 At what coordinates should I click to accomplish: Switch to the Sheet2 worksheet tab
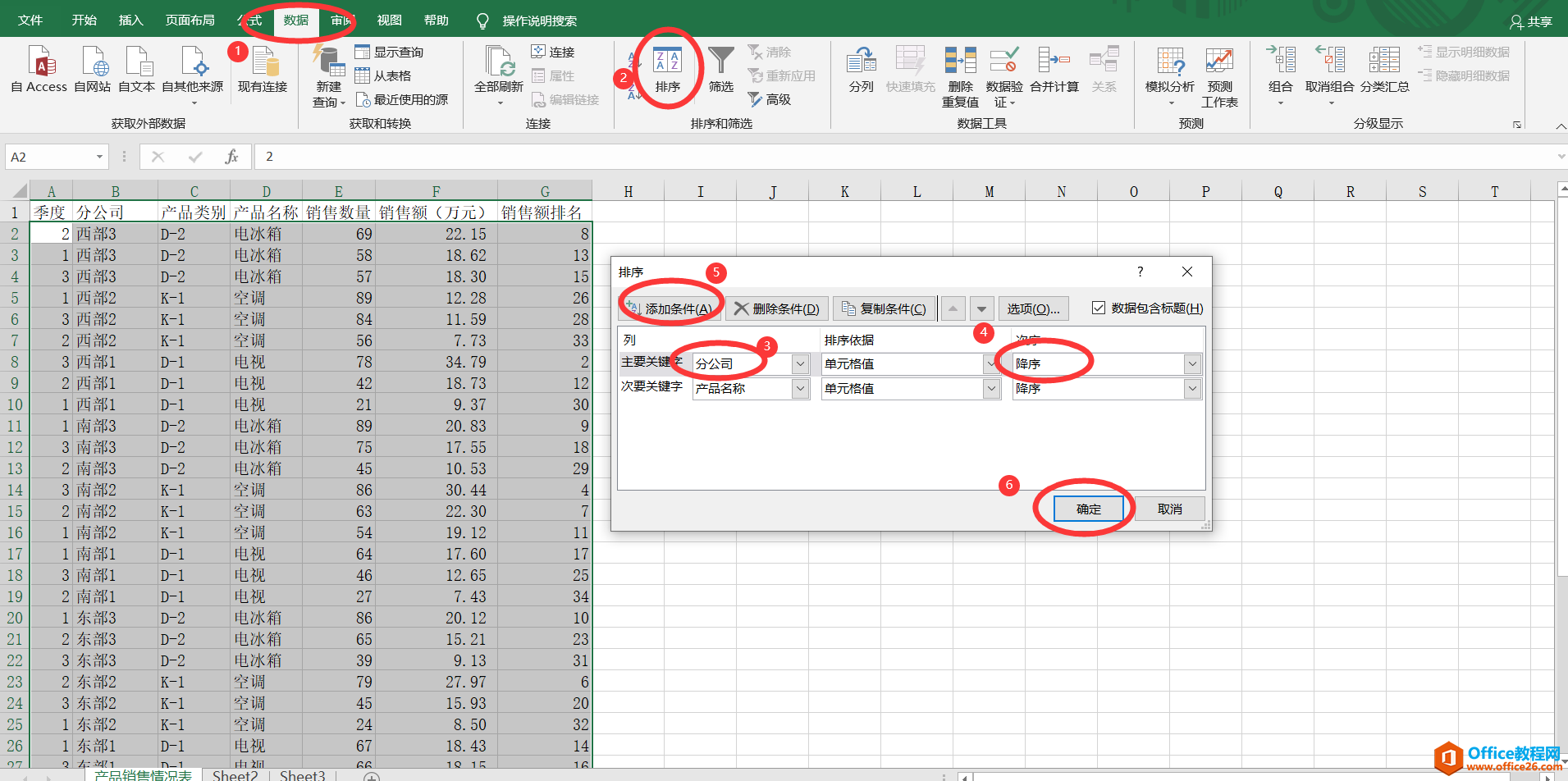click(x=235, y=775)
